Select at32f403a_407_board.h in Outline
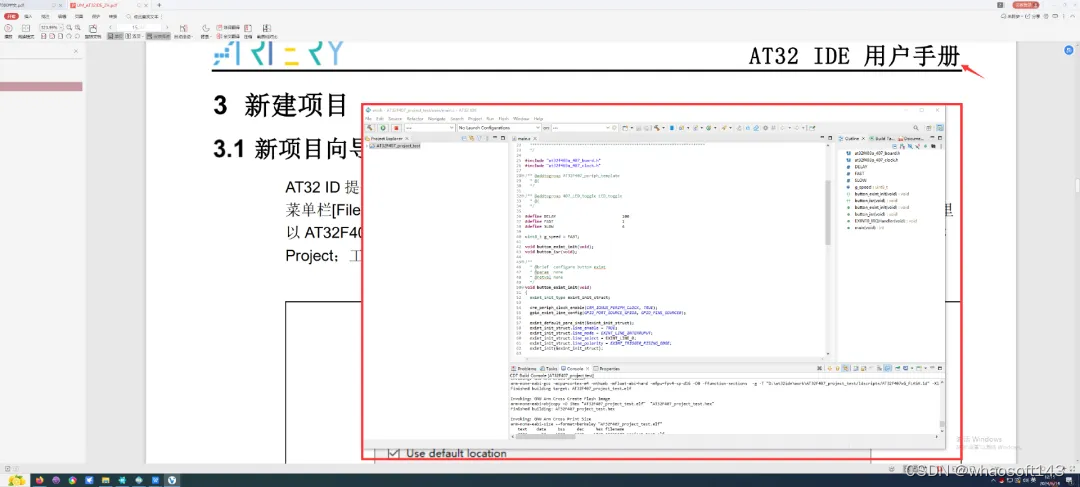Screen dimensions: 1080x487 (878, 153)
